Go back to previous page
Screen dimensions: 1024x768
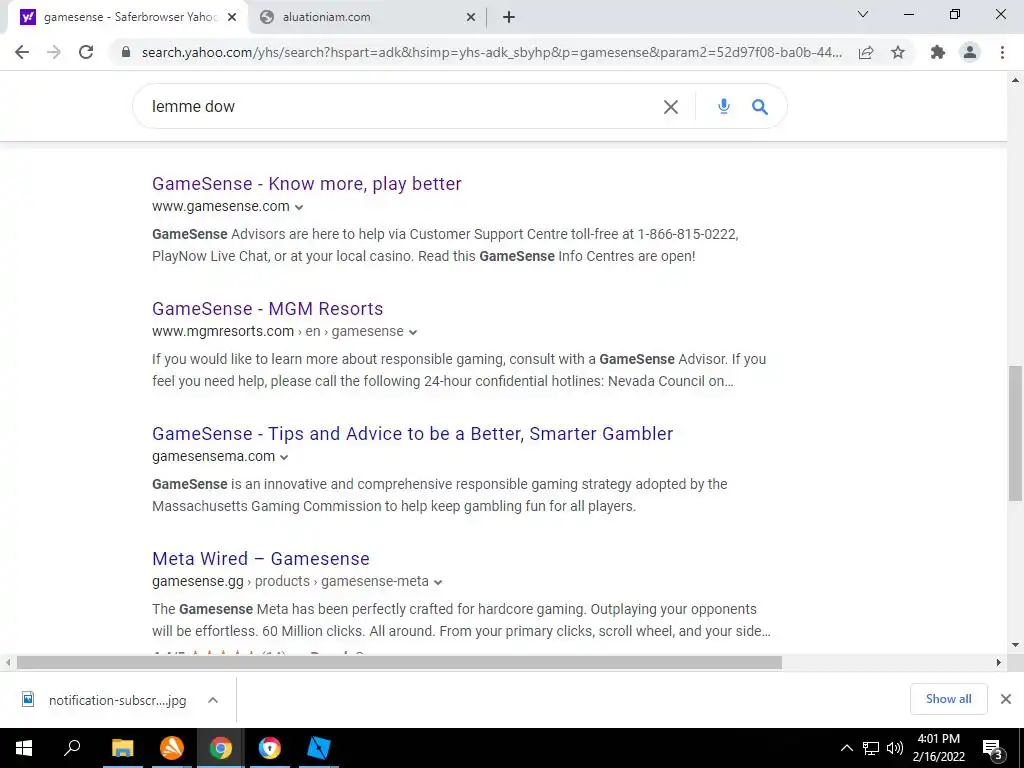22,52
